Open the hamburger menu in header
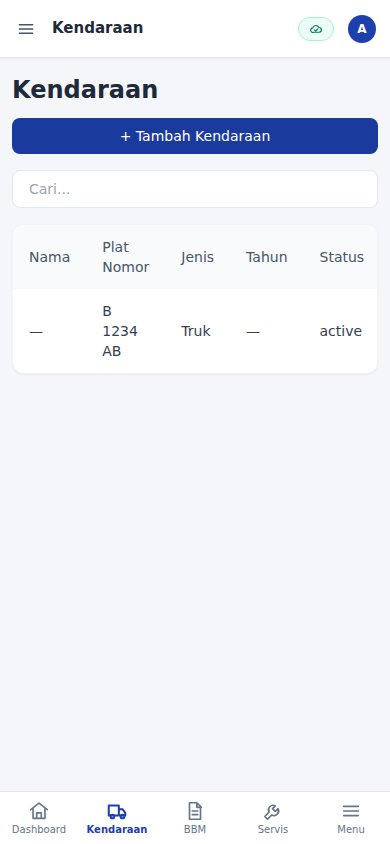Viewport: 390px width, 844px height. point(26,29)
